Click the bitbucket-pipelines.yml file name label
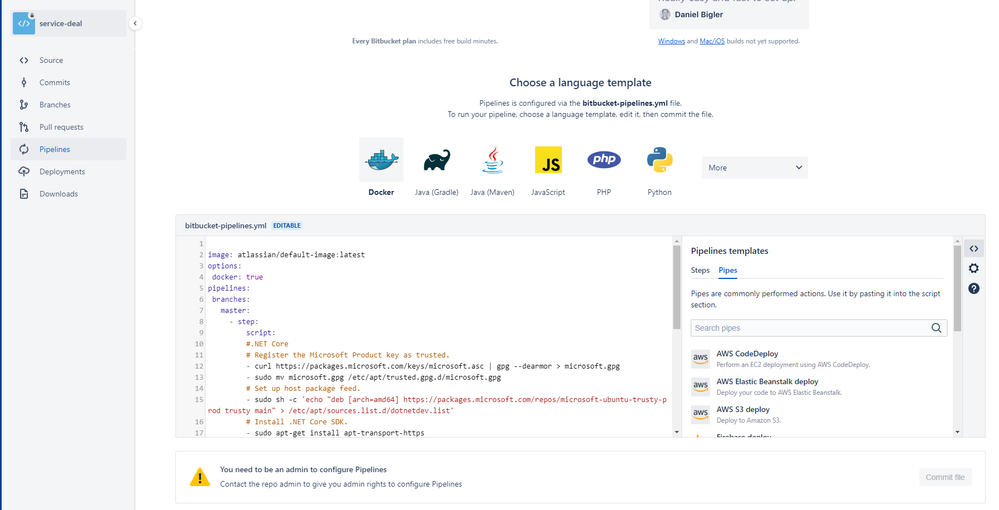Screen dimensions: 999x510 point(226,226)
